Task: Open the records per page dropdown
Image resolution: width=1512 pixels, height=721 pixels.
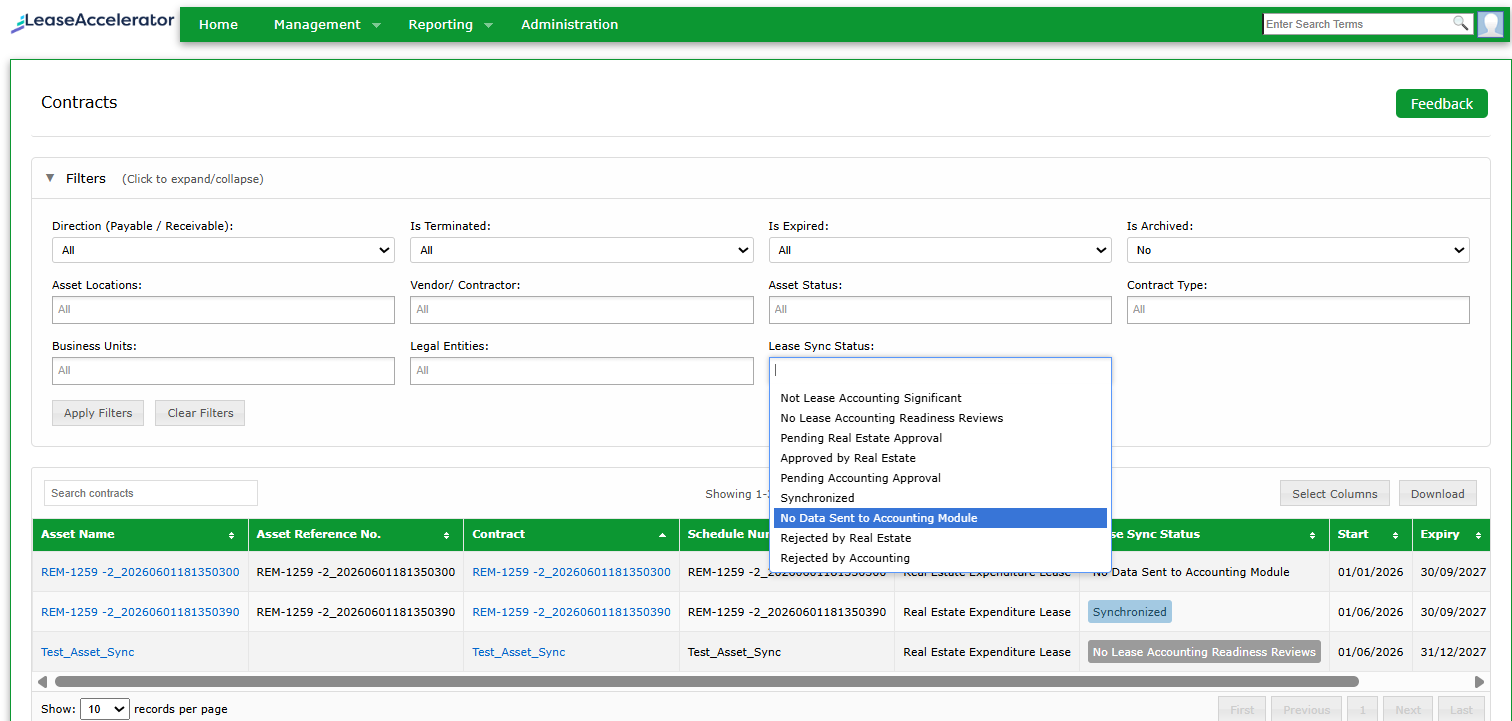Action: point(105,709)
